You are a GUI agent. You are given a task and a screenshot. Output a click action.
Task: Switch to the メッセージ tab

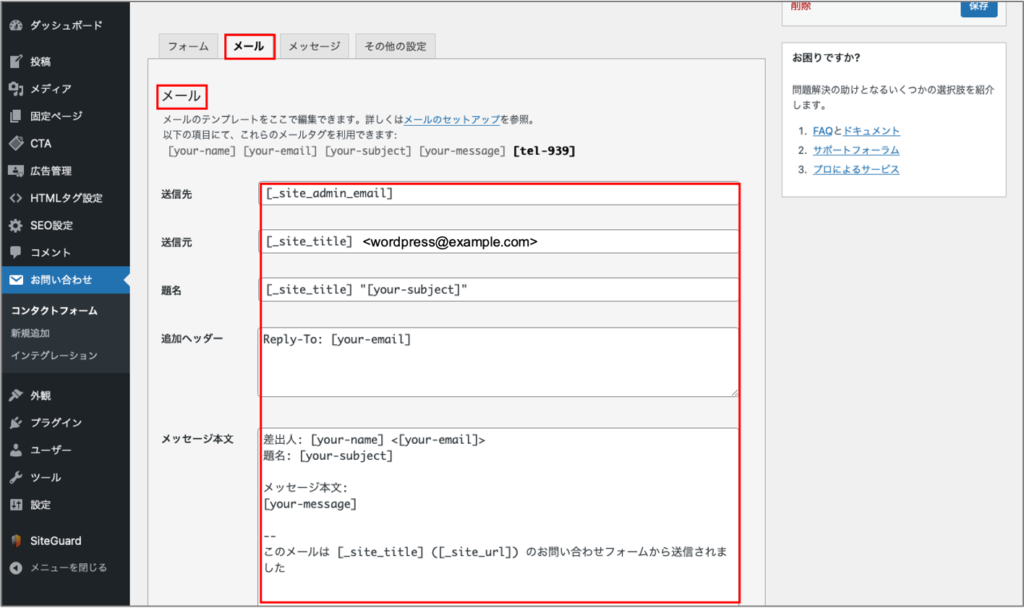314,46
